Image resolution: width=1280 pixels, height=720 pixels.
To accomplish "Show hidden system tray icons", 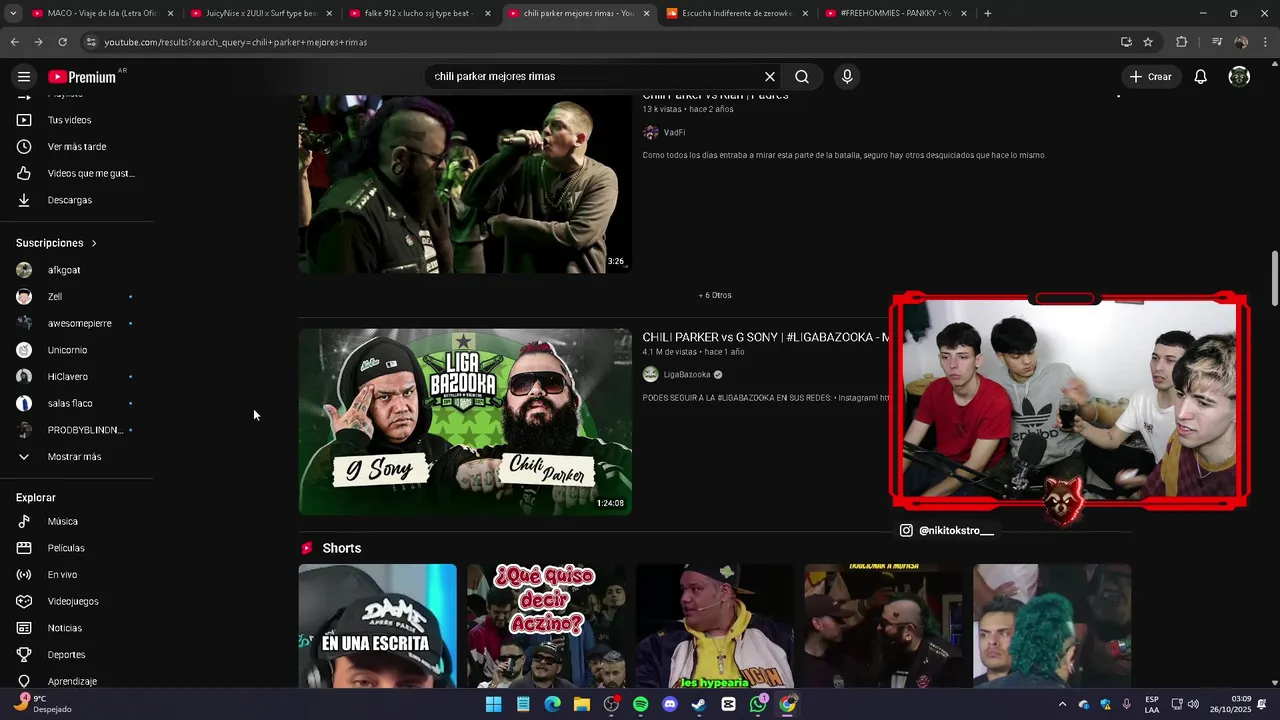I will click(1060, 704).
